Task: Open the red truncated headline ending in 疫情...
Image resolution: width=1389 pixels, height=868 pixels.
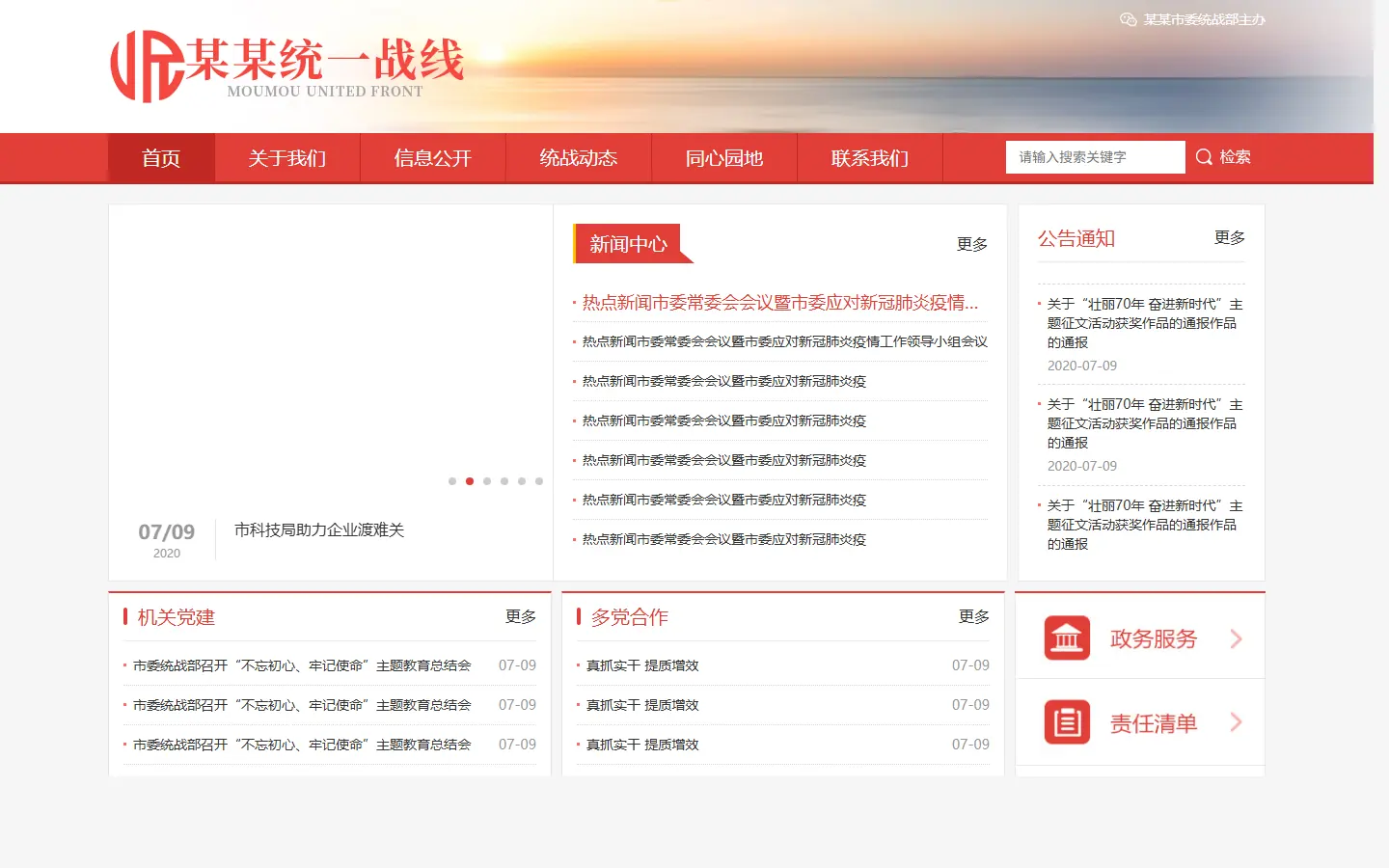Action: pos(780,303)
